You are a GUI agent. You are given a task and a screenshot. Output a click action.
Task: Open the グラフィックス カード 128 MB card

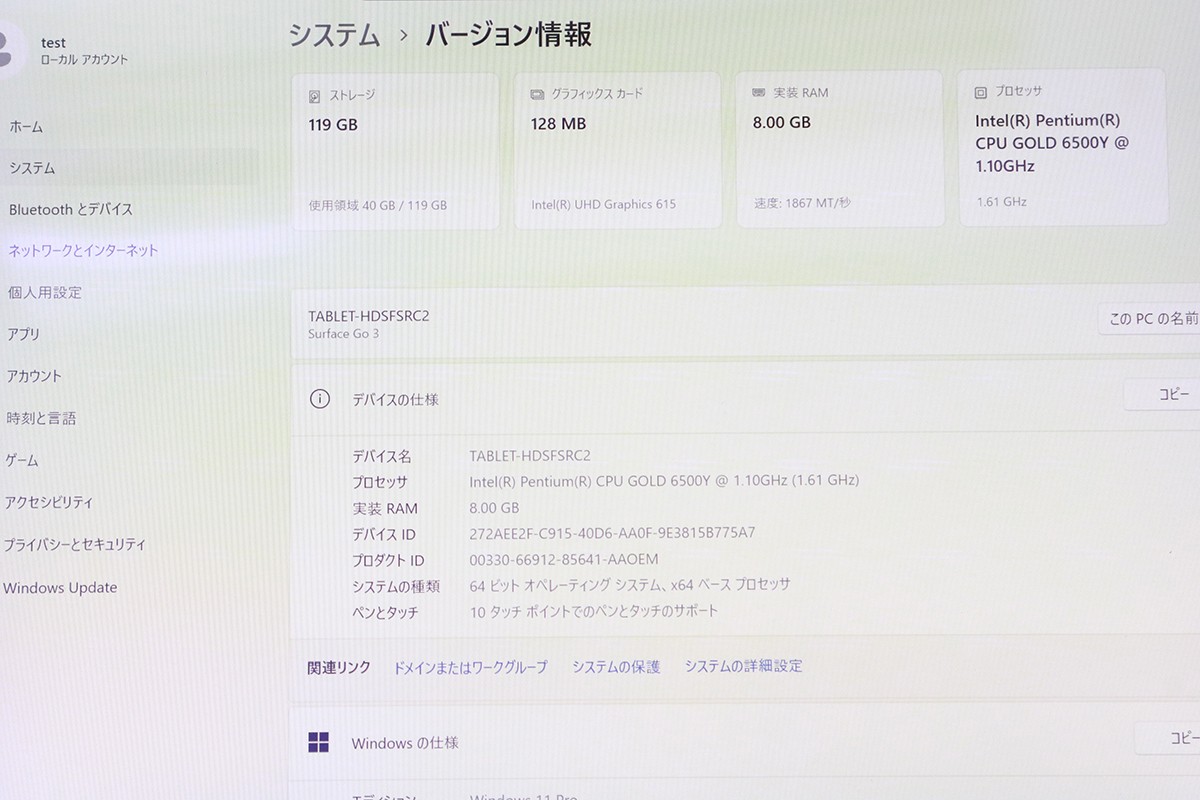[x=617, y=150]
